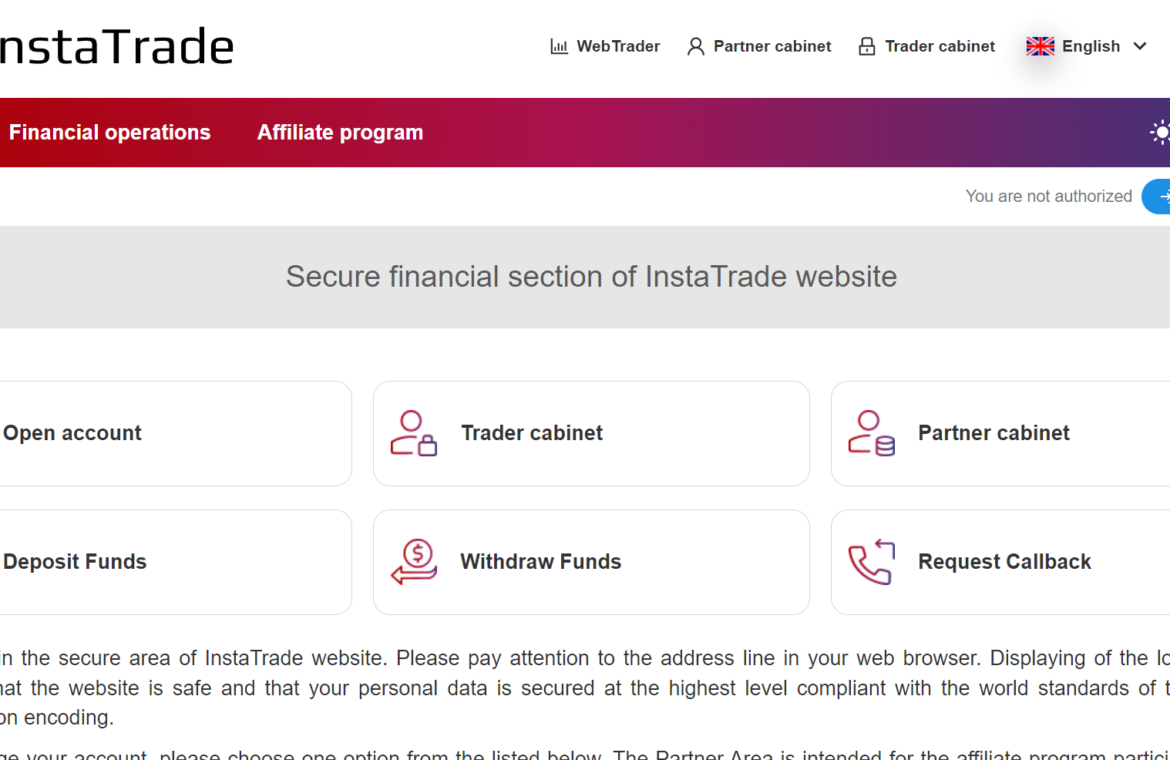Image resolution: width=1170 pixels, height=760 pixels.
Task: Click the Partner cabinet text in the top bar
Action: pyautogui.click(x=772, y=46)
